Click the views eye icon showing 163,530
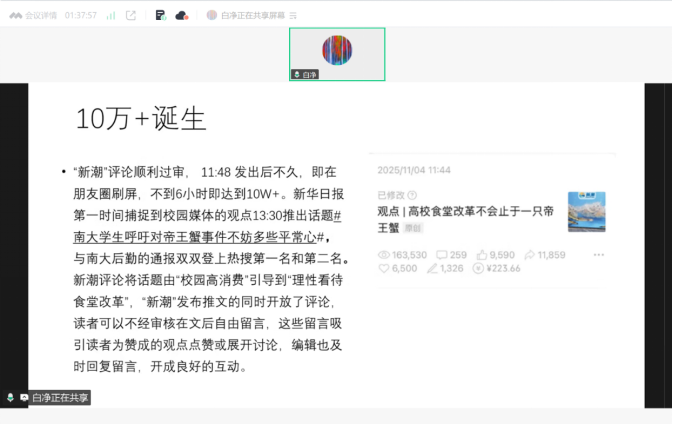The width and height of the screenshot is (673, 424). [384, 255]
